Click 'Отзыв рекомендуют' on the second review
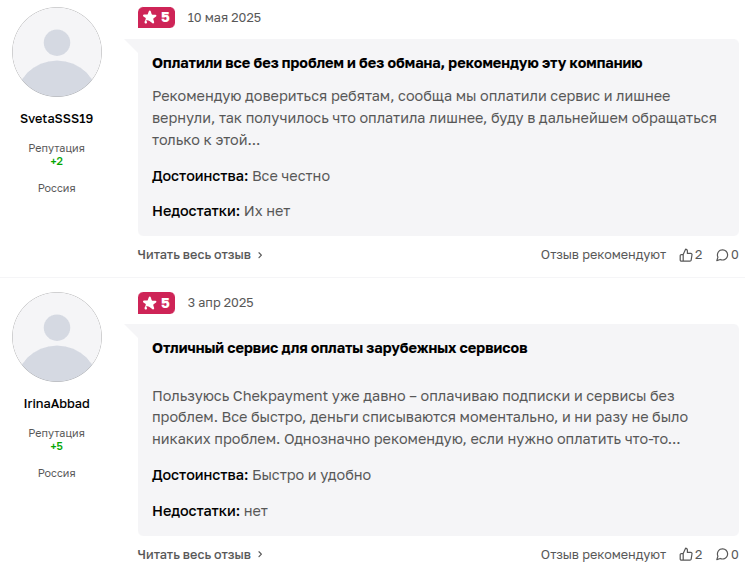Viewport: 745px width, 569px height. coord(603,554)
